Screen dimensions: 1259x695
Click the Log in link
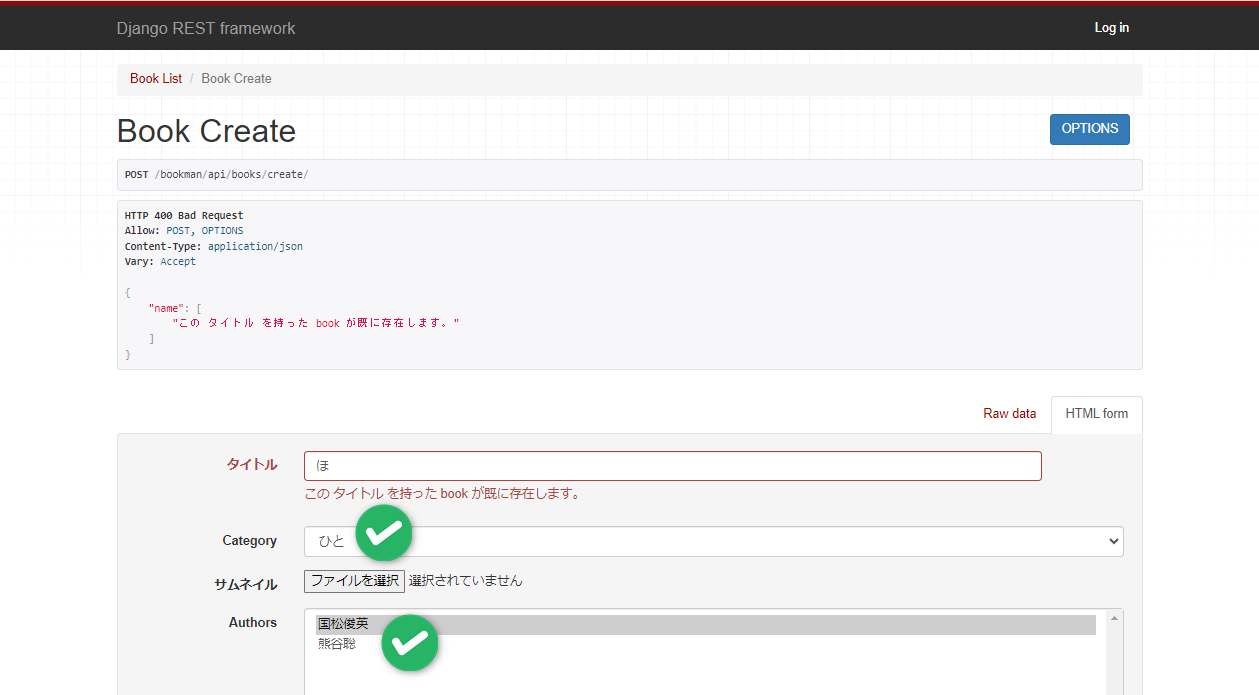point(1111,28)
